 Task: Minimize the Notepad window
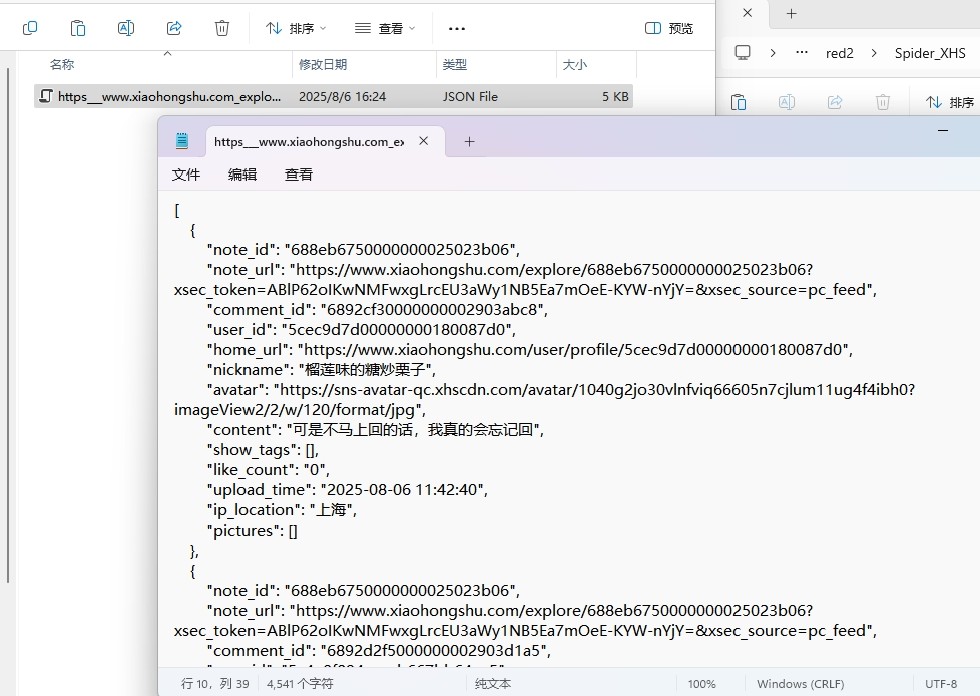[943, 131]
